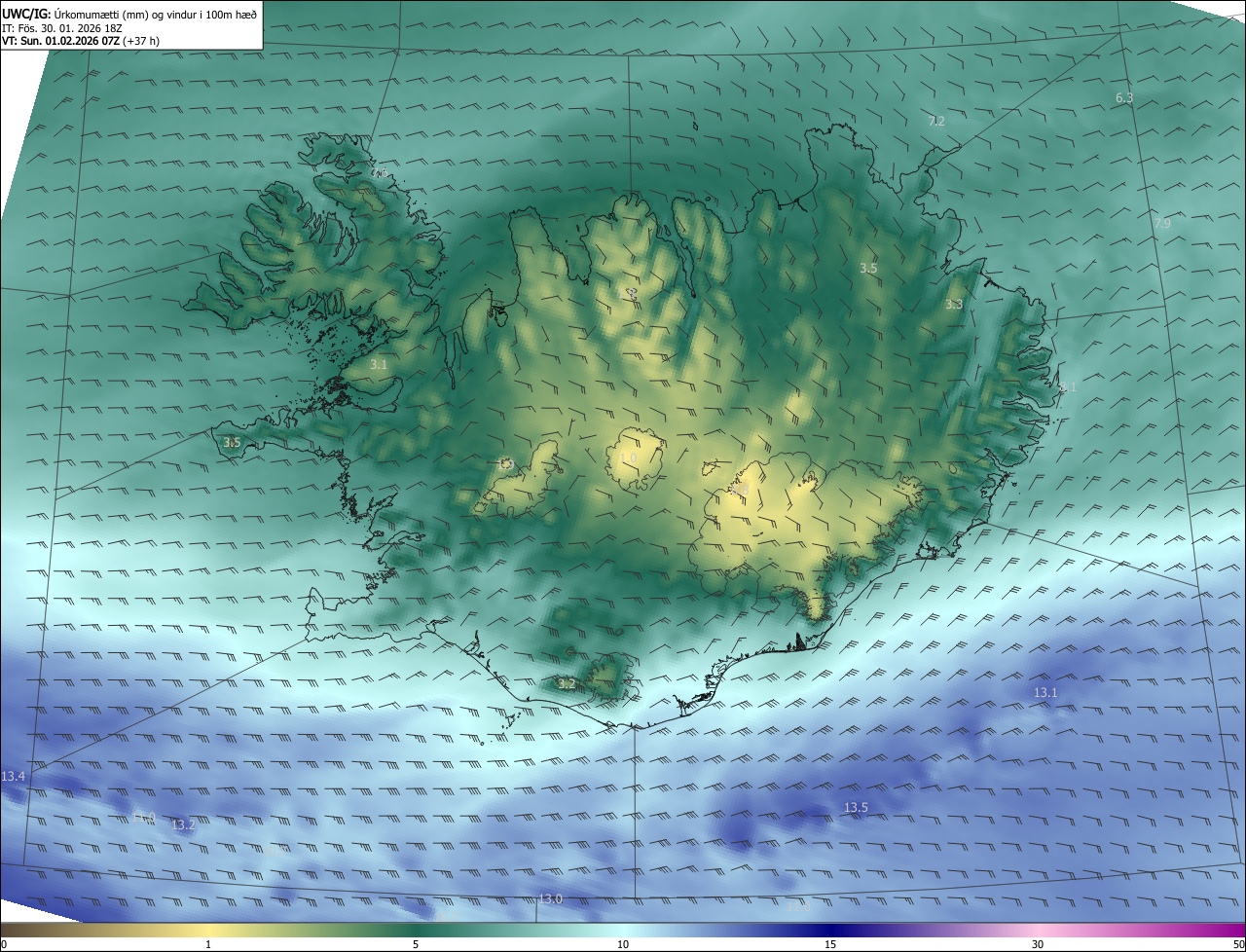This screenshot has width=1246, height=952.
Task: Click the colorbar label 0
Action: click(x=3, y=944)
